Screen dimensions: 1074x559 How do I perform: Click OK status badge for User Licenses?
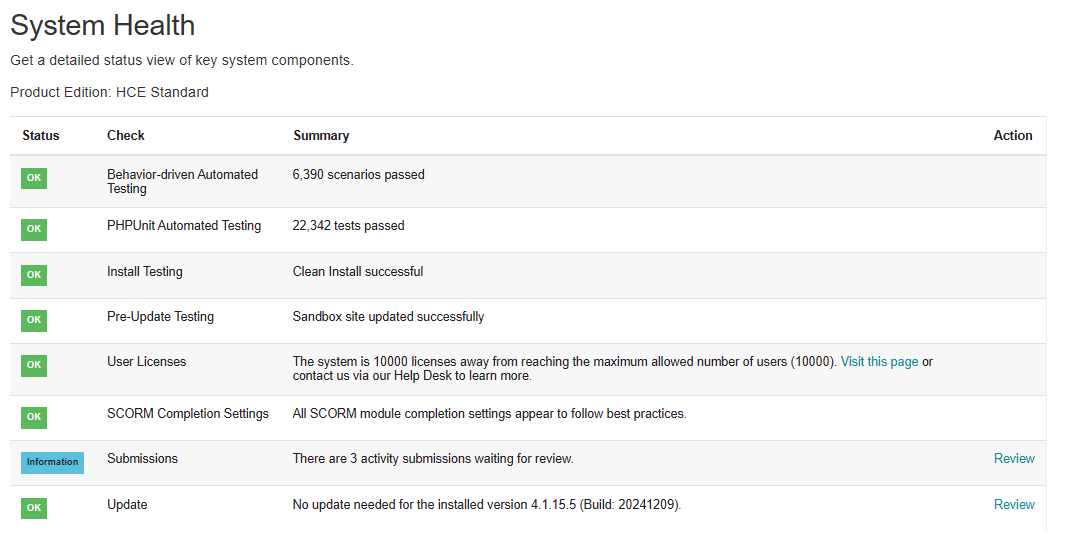tap(34, 365)
